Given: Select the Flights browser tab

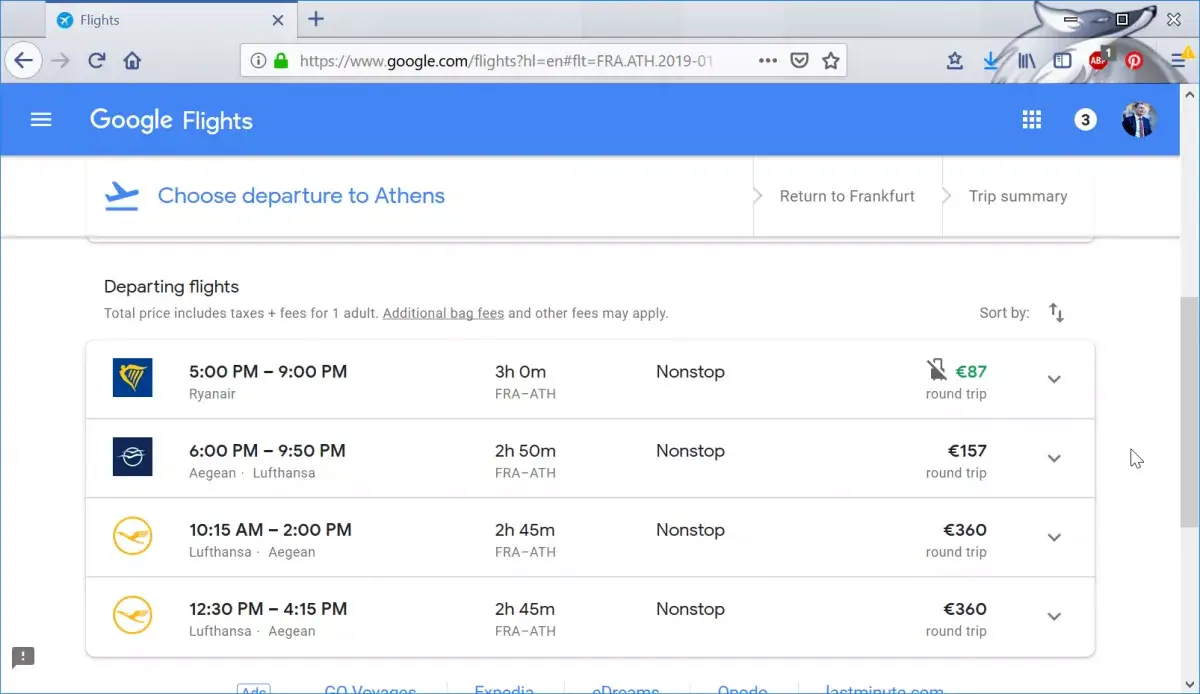Looking at the screenshot, I should tap(170, 20).
